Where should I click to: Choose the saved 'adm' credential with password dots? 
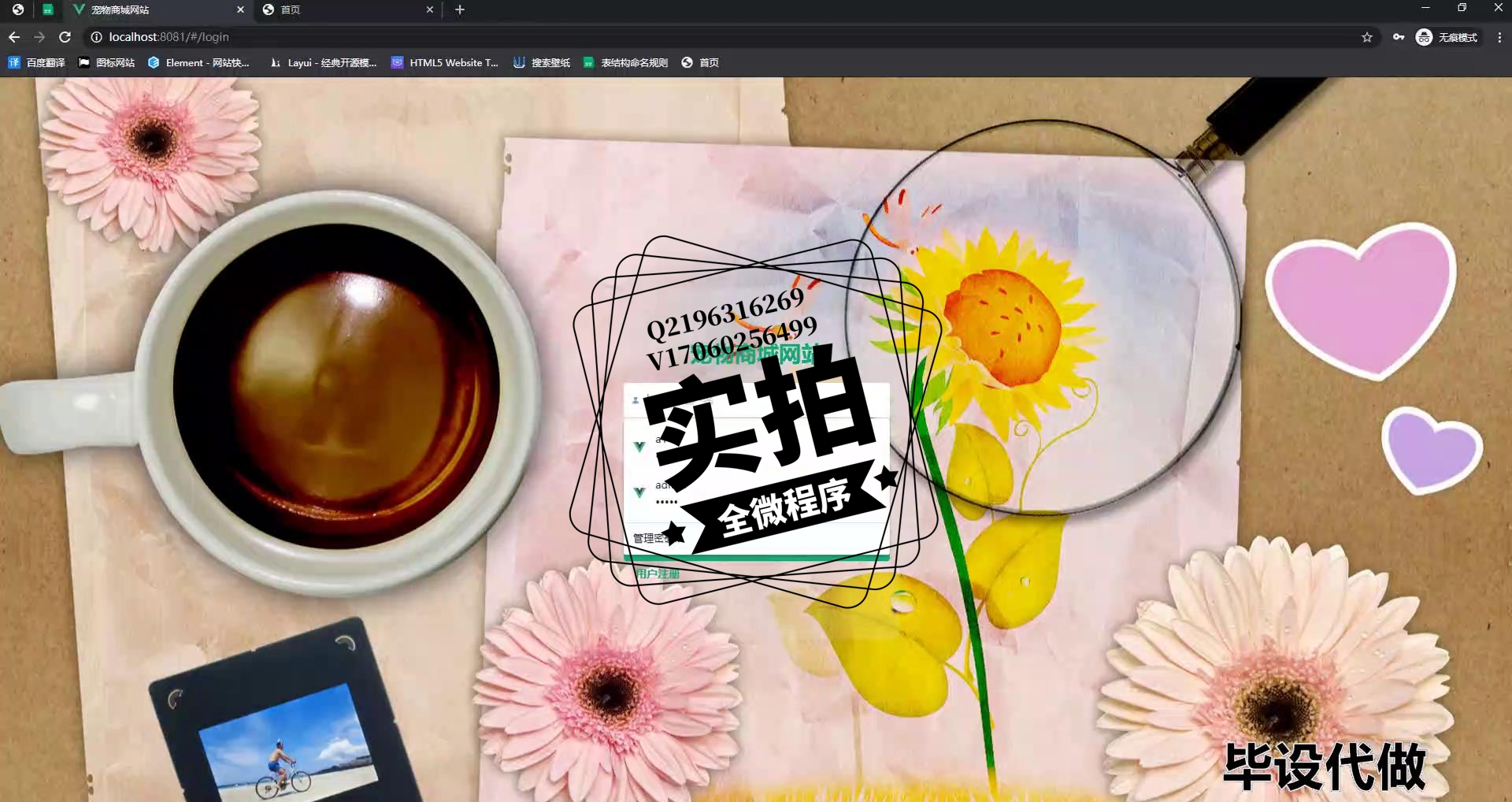(x=756, y=492)
